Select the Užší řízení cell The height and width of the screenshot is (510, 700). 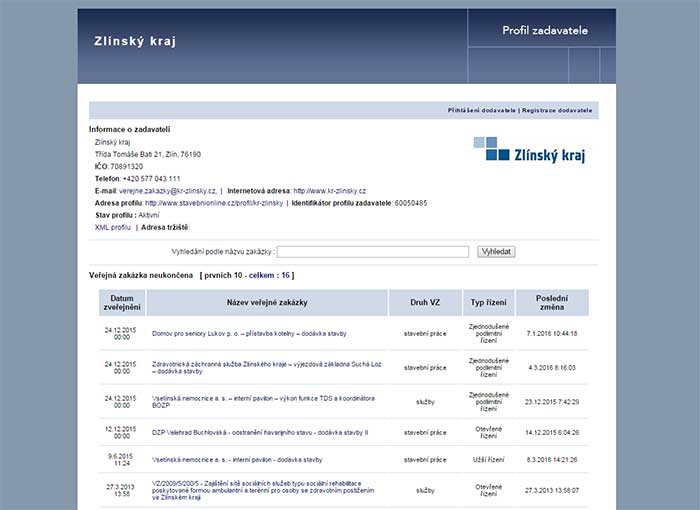click(x=488, y=460)
